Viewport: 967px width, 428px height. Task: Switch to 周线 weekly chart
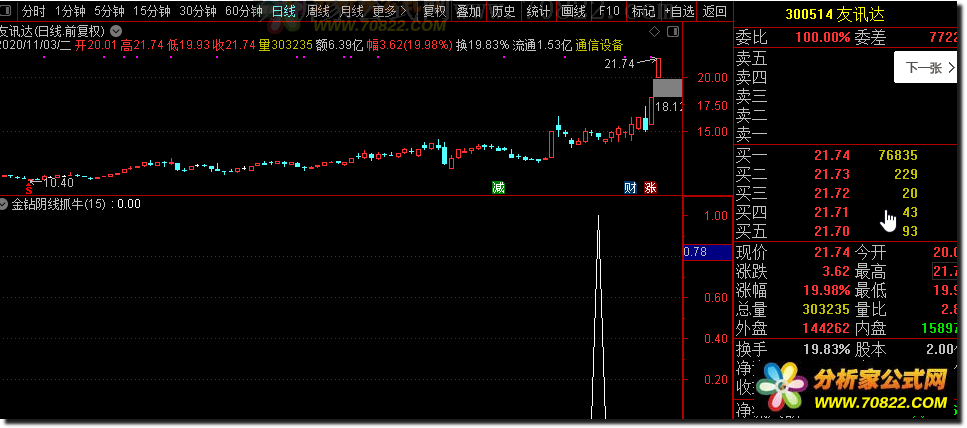pyautogui.click(x=318, y=10)
